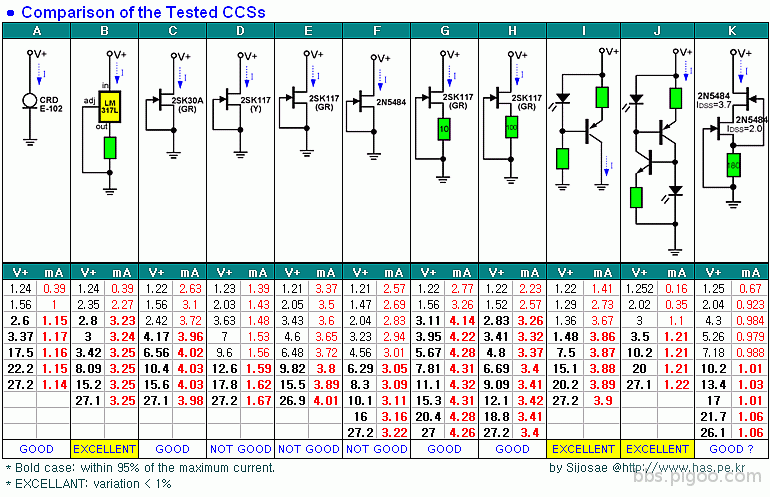The width and height of the screenshot is (770, 497).
Task: Click the 2SK30A (GR) JFET label
Action: coord(187,105)
